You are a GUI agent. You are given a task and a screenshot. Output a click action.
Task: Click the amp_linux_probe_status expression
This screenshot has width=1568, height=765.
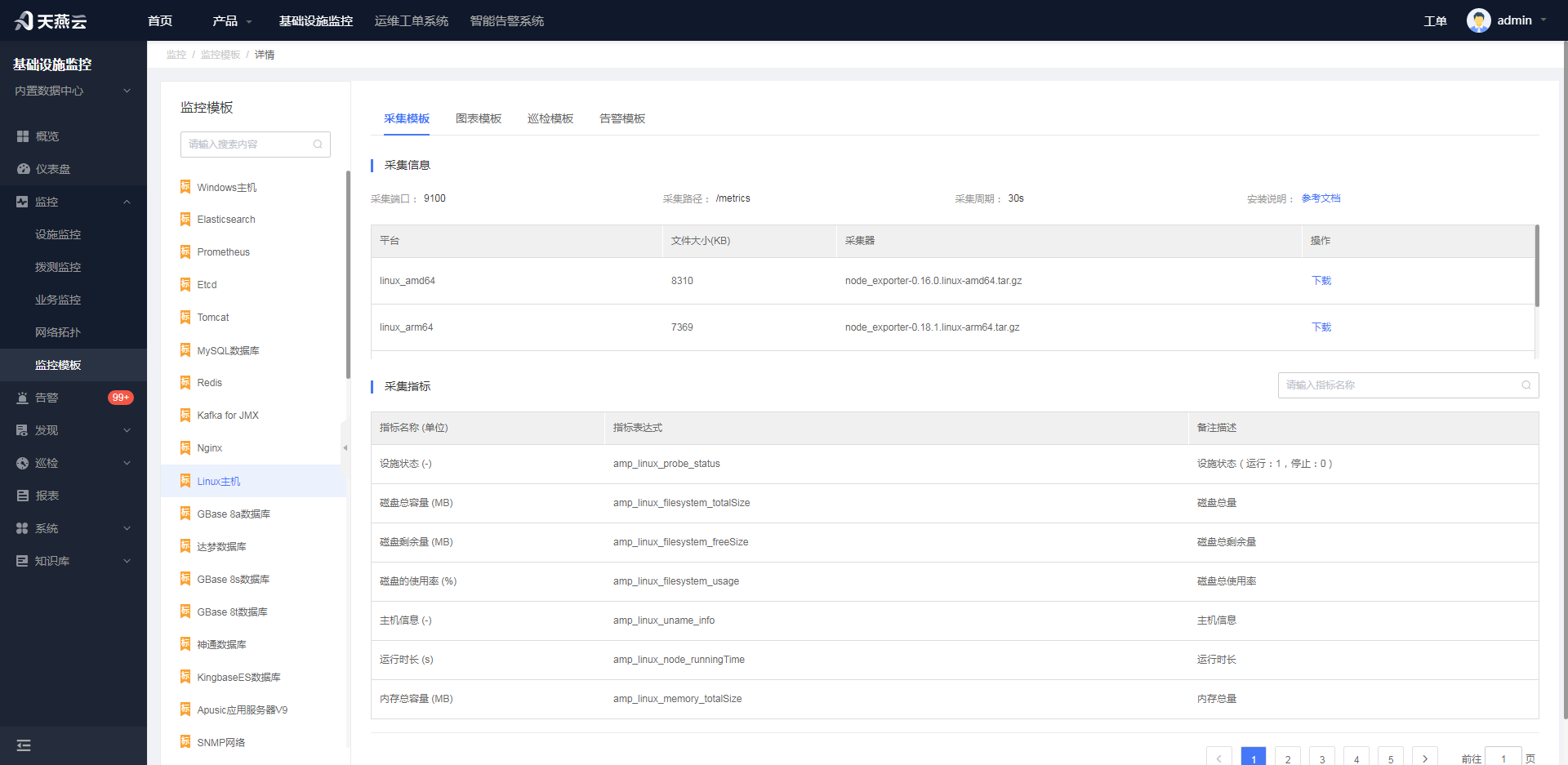(666, 464)
